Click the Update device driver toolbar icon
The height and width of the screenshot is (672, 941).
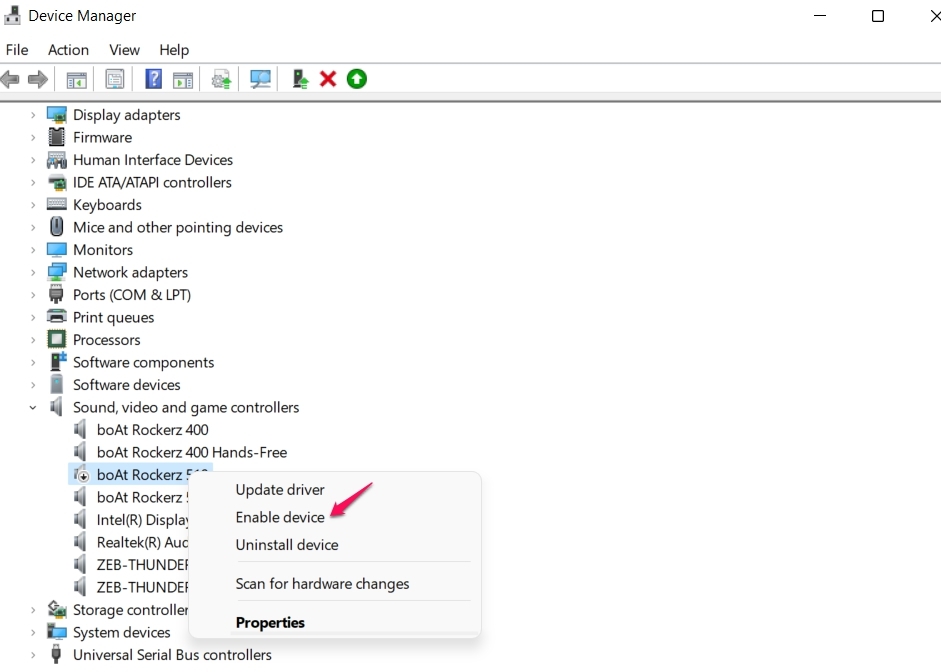[x=221, y=79]
